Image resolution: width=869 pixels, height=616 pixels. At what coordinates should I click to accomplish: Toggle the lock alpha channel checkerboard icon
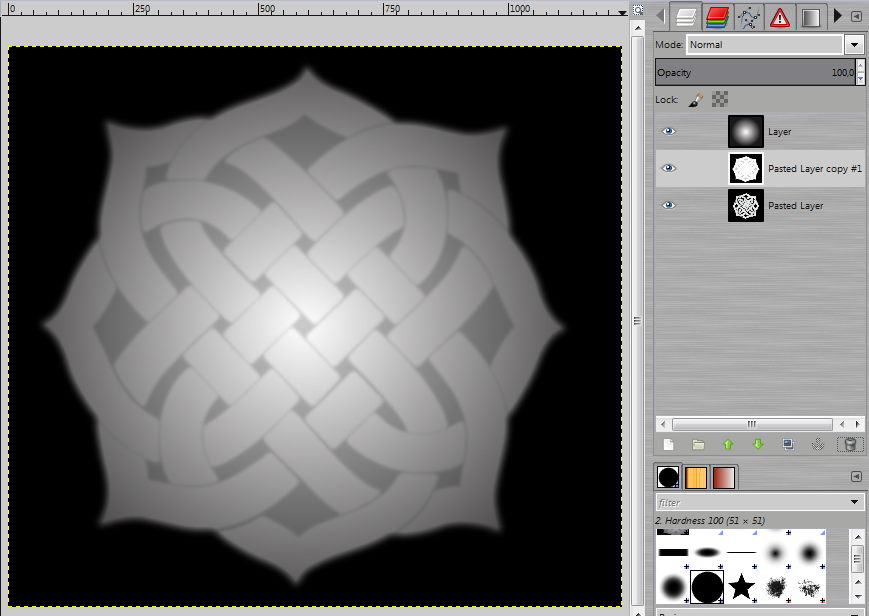[720, 99]
